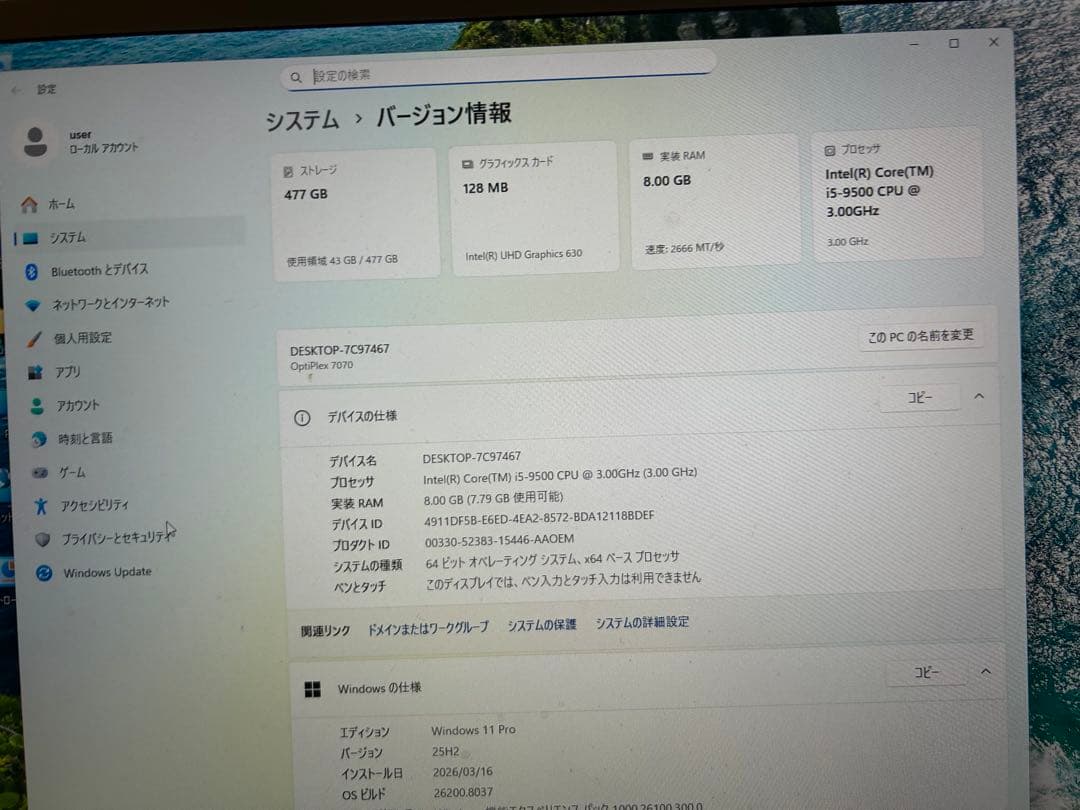The width and height of the screenshot is (1080, 810).
Task: Click the 8.00 GB (7.79 GB 使用可能) value
Action: pyautogui.click(x=493, y=499)
